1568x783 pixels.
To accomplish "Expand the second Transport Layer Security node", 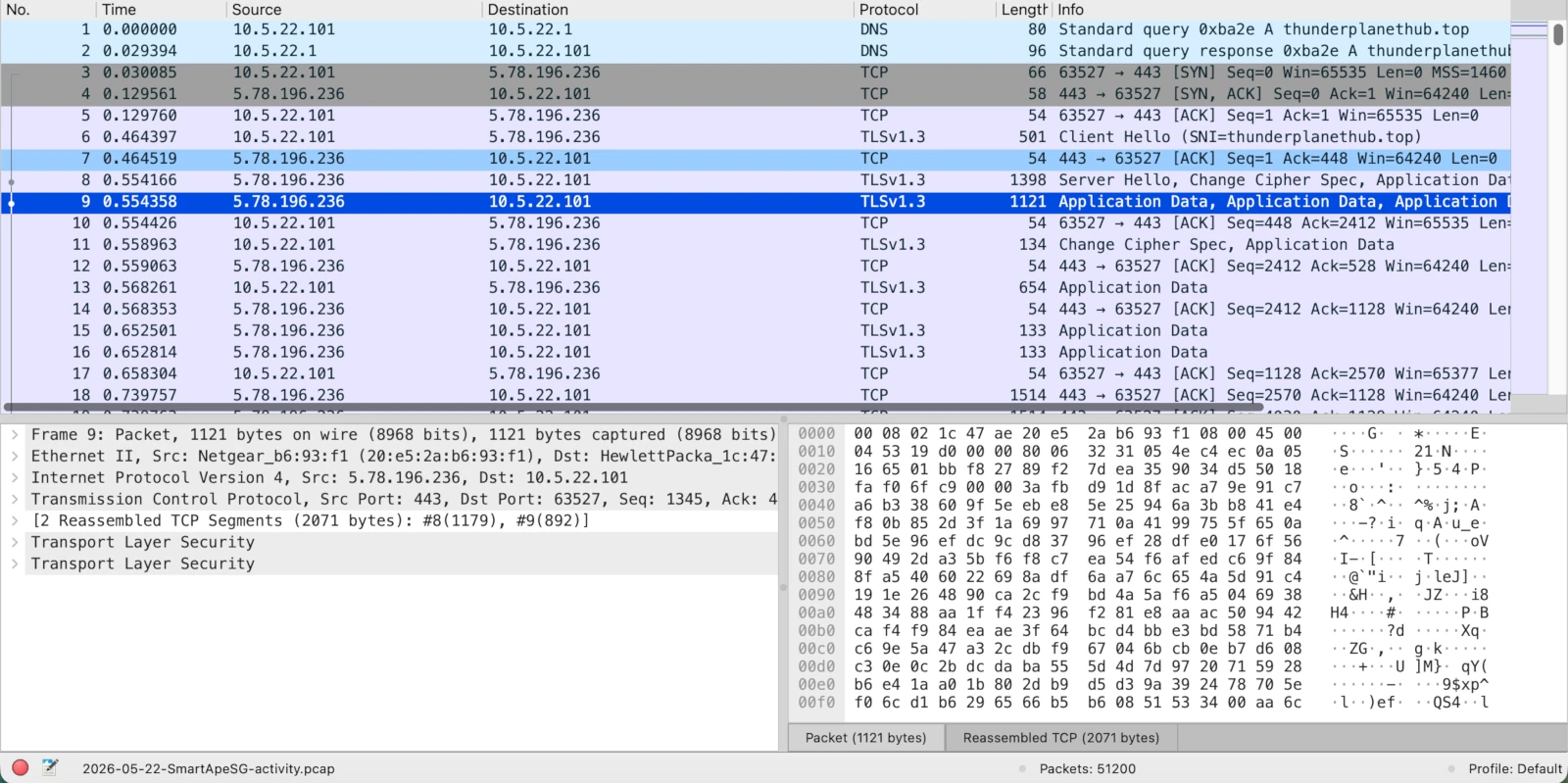I will coord(15,563).
